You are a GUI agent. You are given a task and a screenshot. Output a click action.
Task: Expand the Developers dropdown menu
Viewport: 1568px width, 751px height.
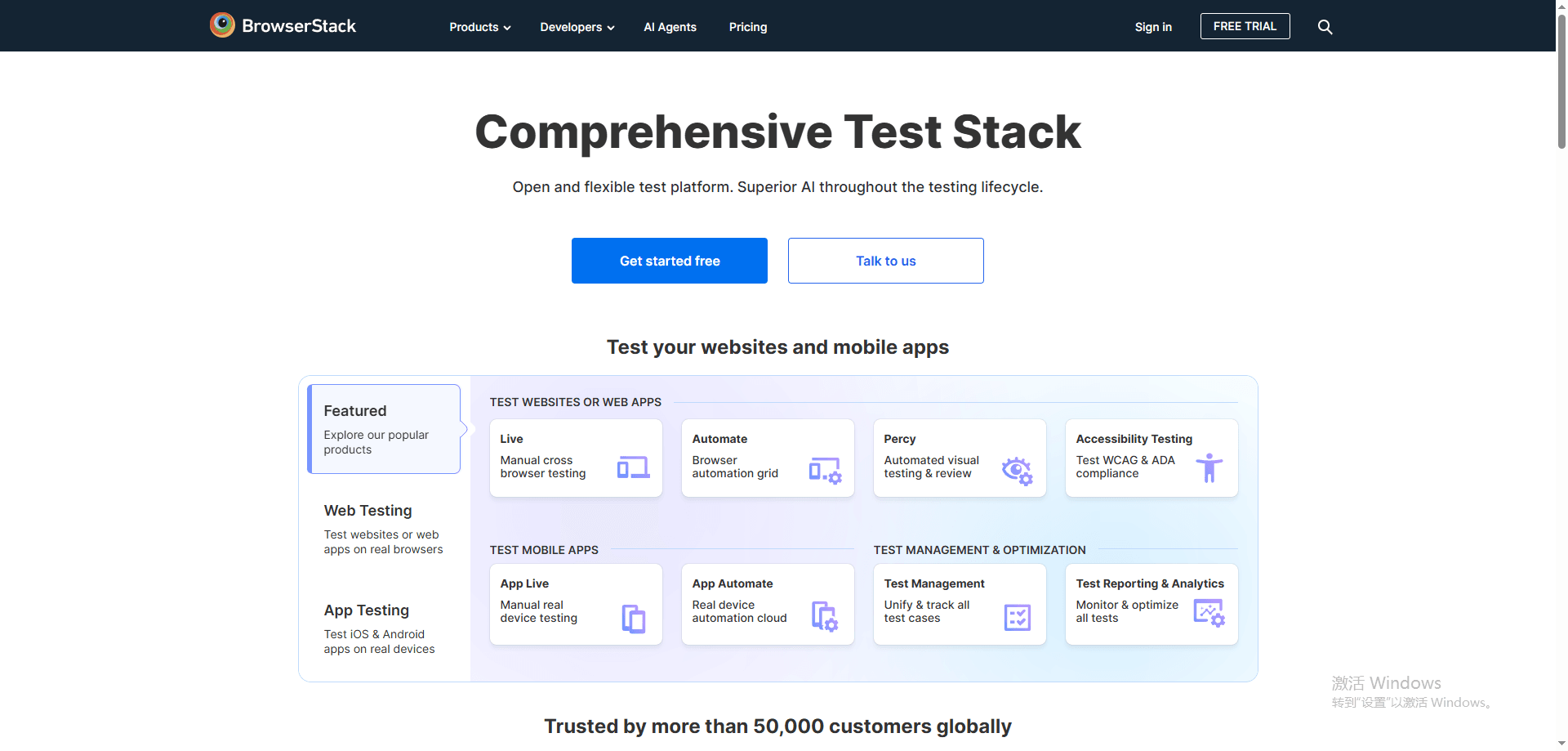577,27
